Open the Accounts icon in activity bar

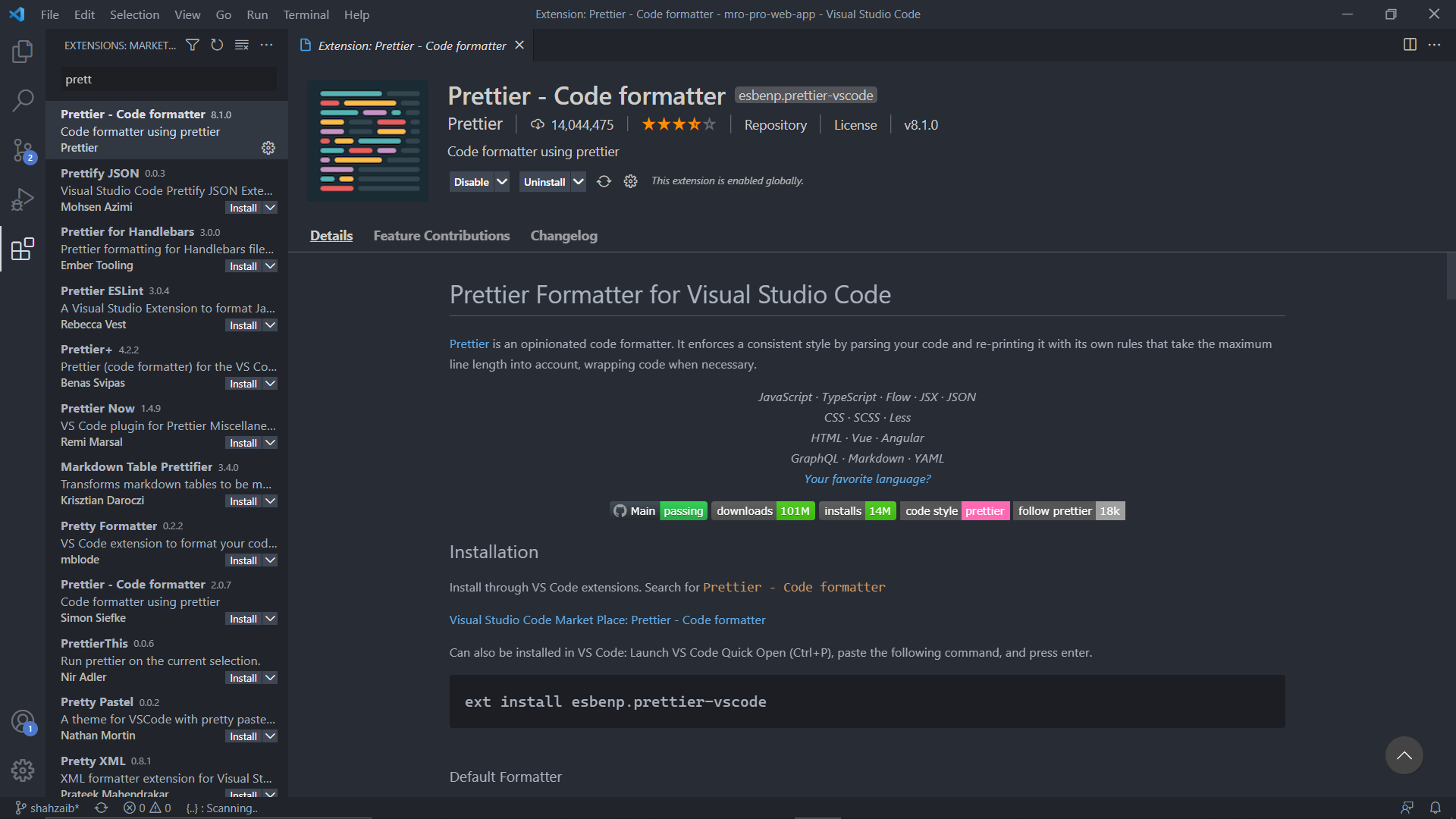click(23, 721)
